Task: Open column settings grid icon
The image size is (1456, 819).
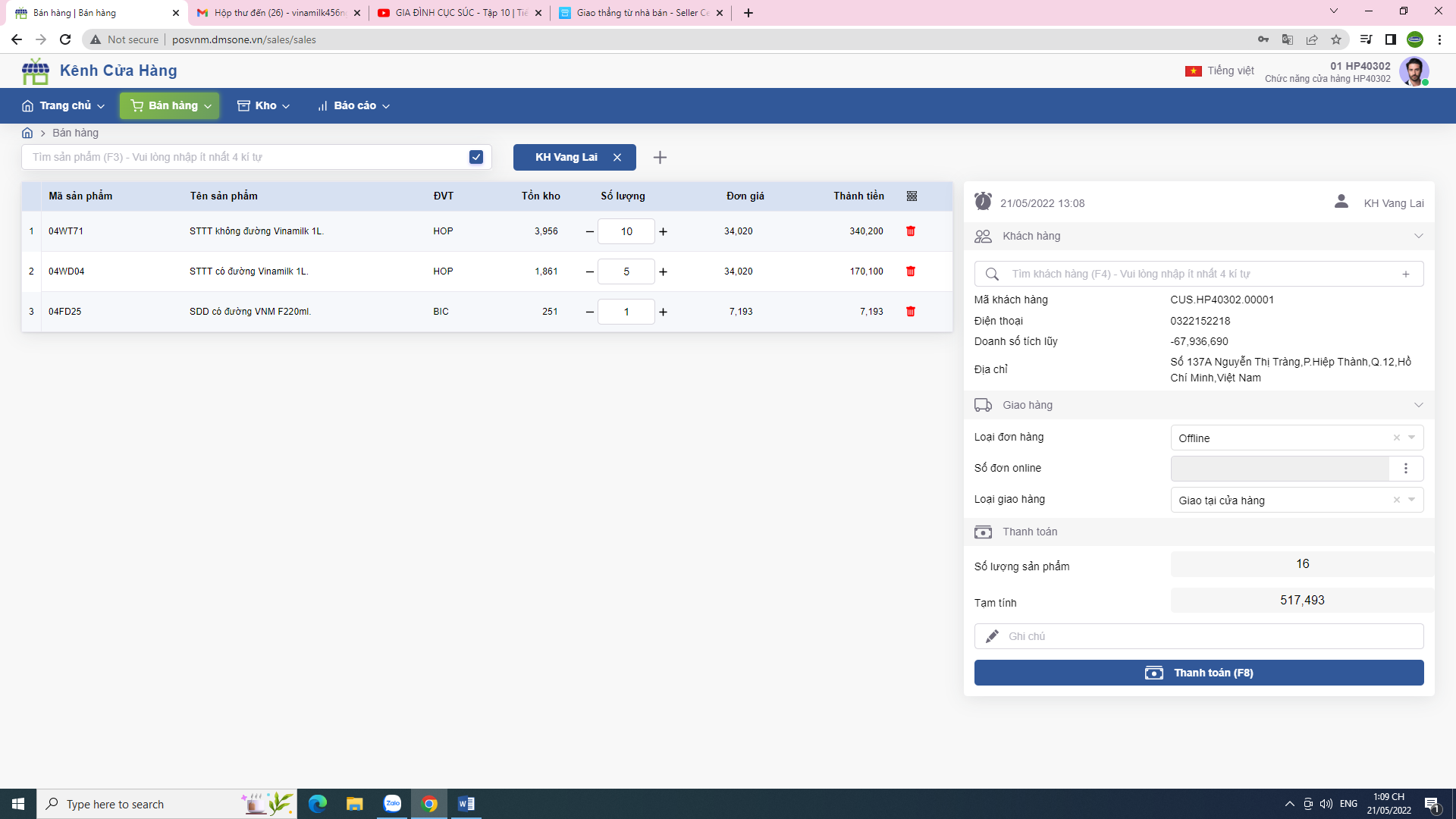Action: pyautogui.click(x=912, y=196)
